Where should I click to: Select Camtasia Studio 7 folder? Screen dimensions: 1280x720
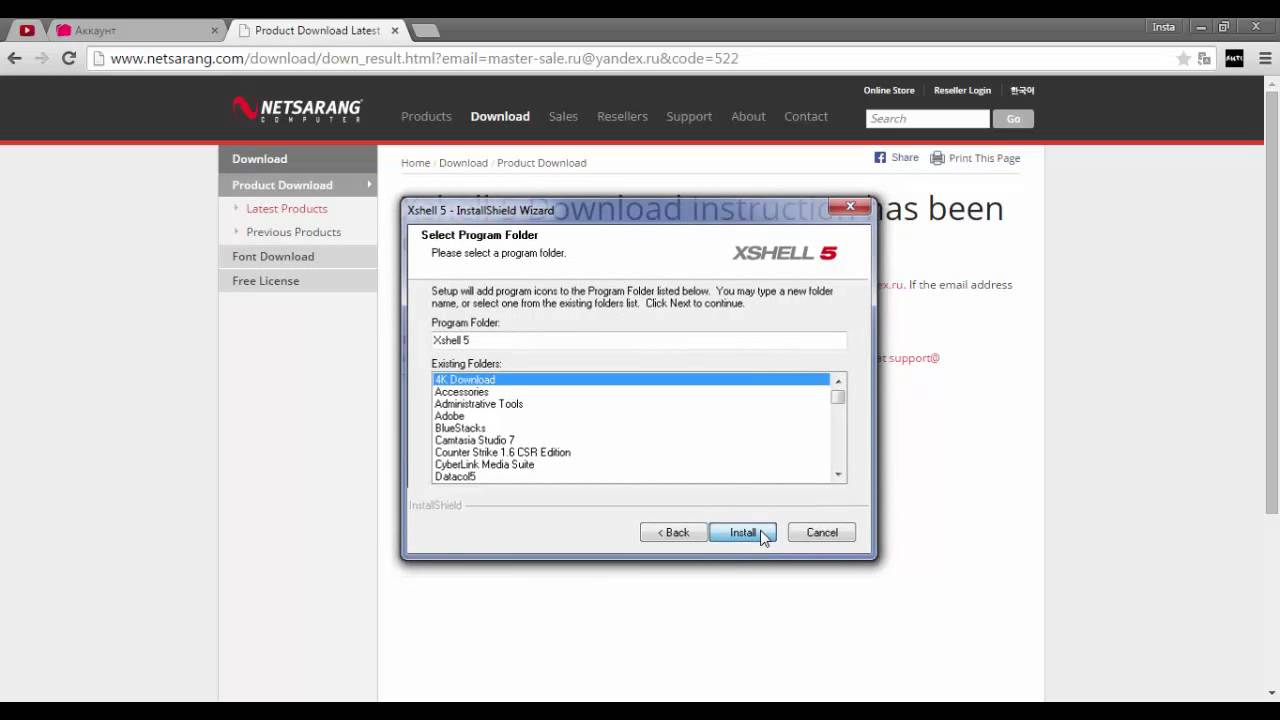631,440
